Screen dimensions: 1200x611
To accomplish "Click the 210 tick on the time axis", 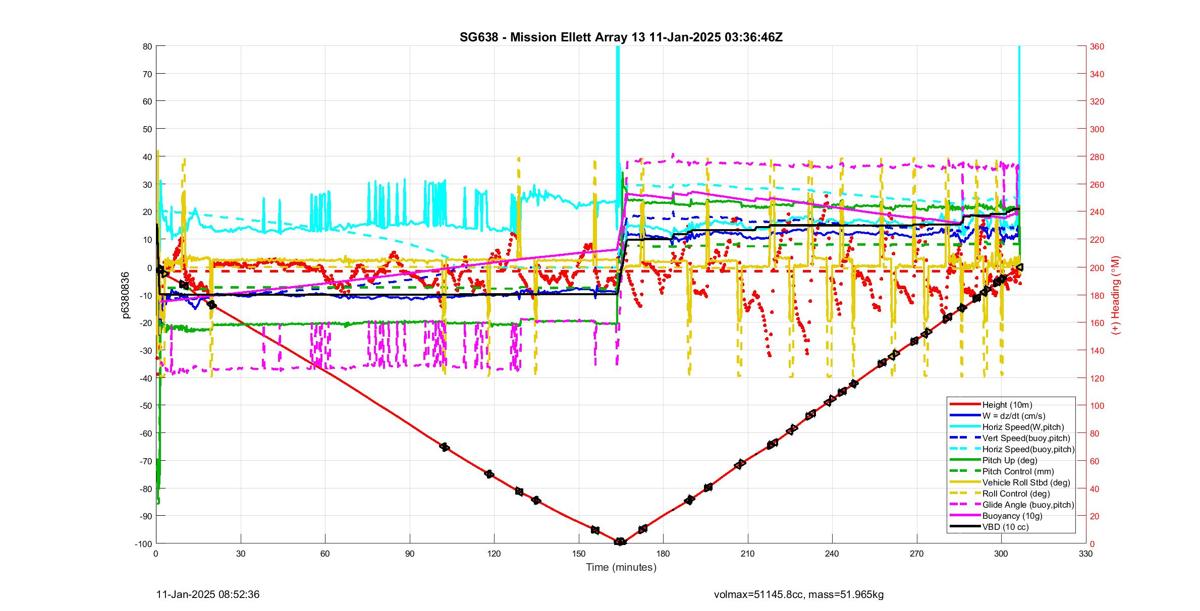I will 747,553.
